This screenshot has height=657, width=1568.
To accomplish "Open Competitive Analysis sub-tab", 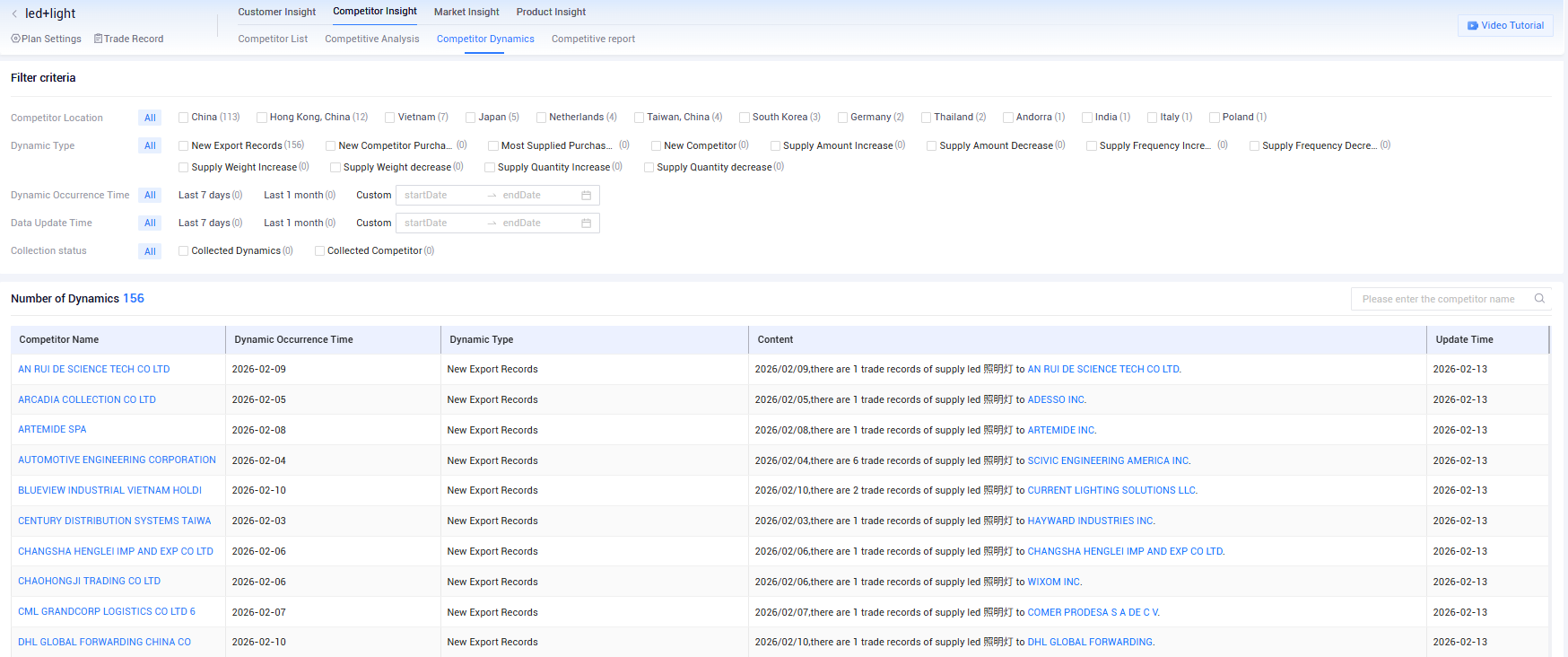I will tap(372, 39).
